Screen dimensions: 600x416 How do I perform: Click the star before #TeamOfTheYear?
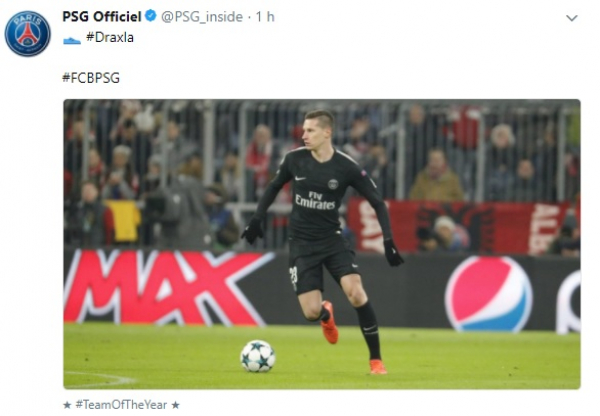(67, 405)
